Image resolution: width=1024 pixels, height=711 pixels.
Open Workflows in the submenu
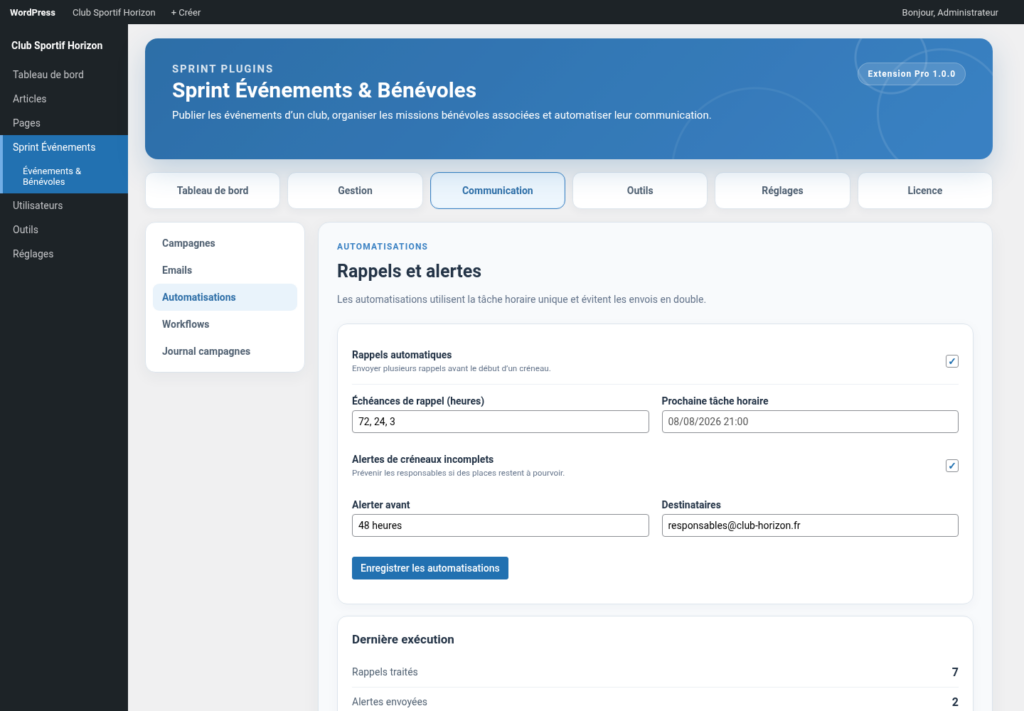click(x=225, y=324)
